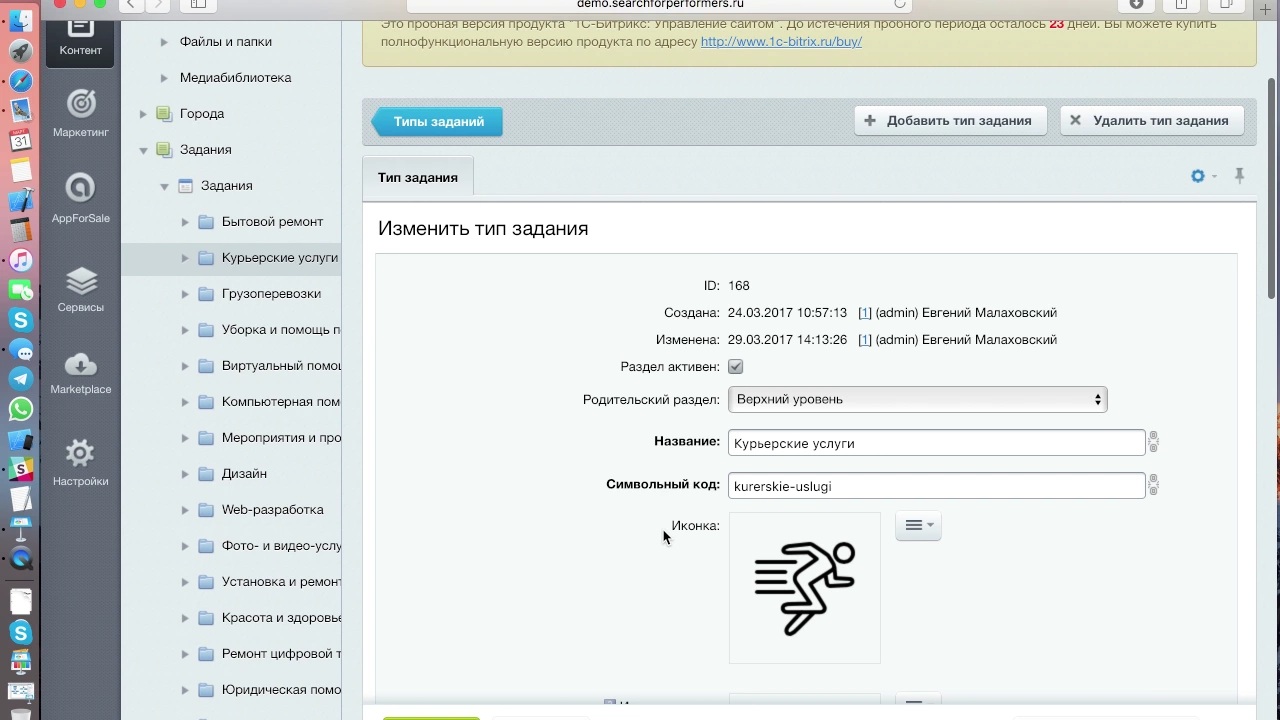This screenshot has width=1280, height=720.
Task: Toggle the Раздел активен checkbox
Action: 736,367
